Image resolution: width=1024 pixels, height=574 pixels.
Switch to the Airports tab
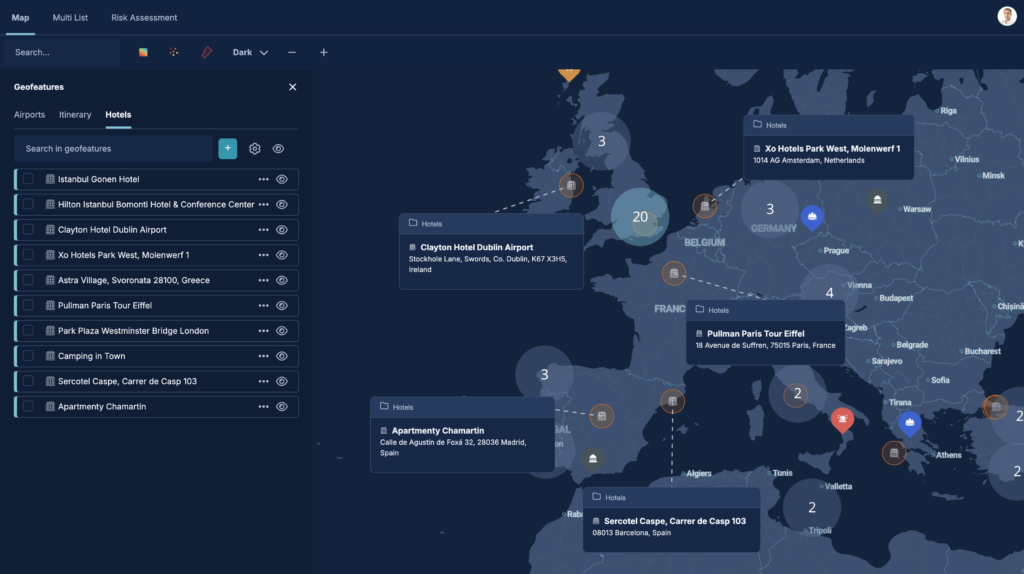point(29,115)
